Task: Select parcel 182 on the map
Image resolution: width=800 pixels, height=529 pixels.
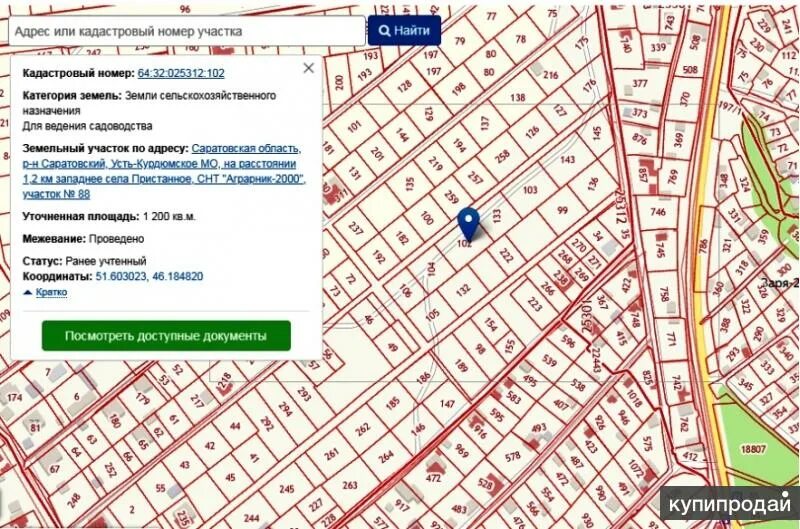Action: tap(402, 238)
